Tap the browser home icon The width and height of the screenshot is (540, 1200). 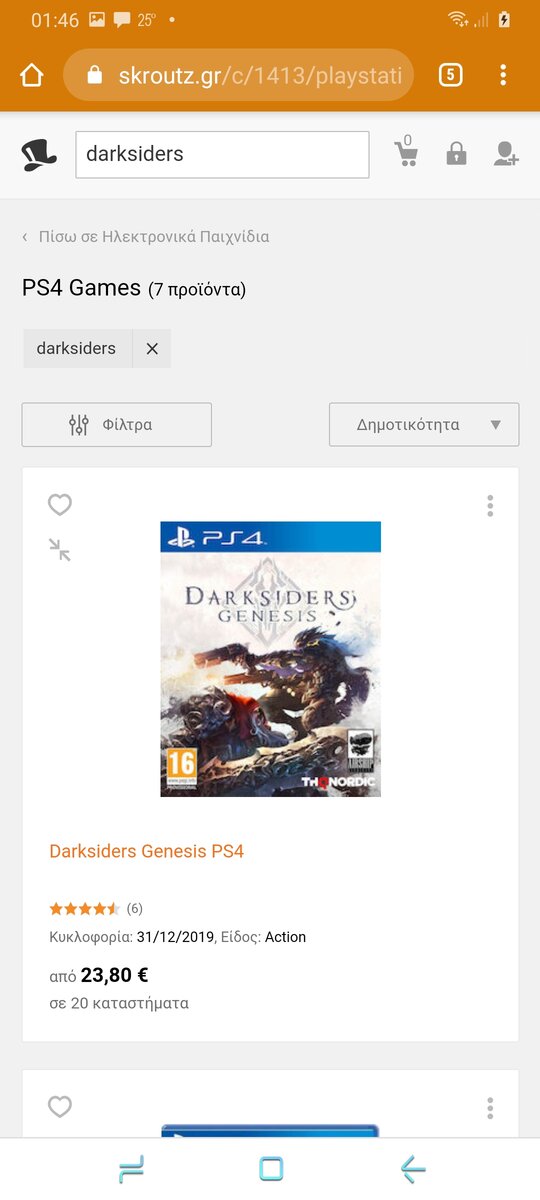[32, 76]
